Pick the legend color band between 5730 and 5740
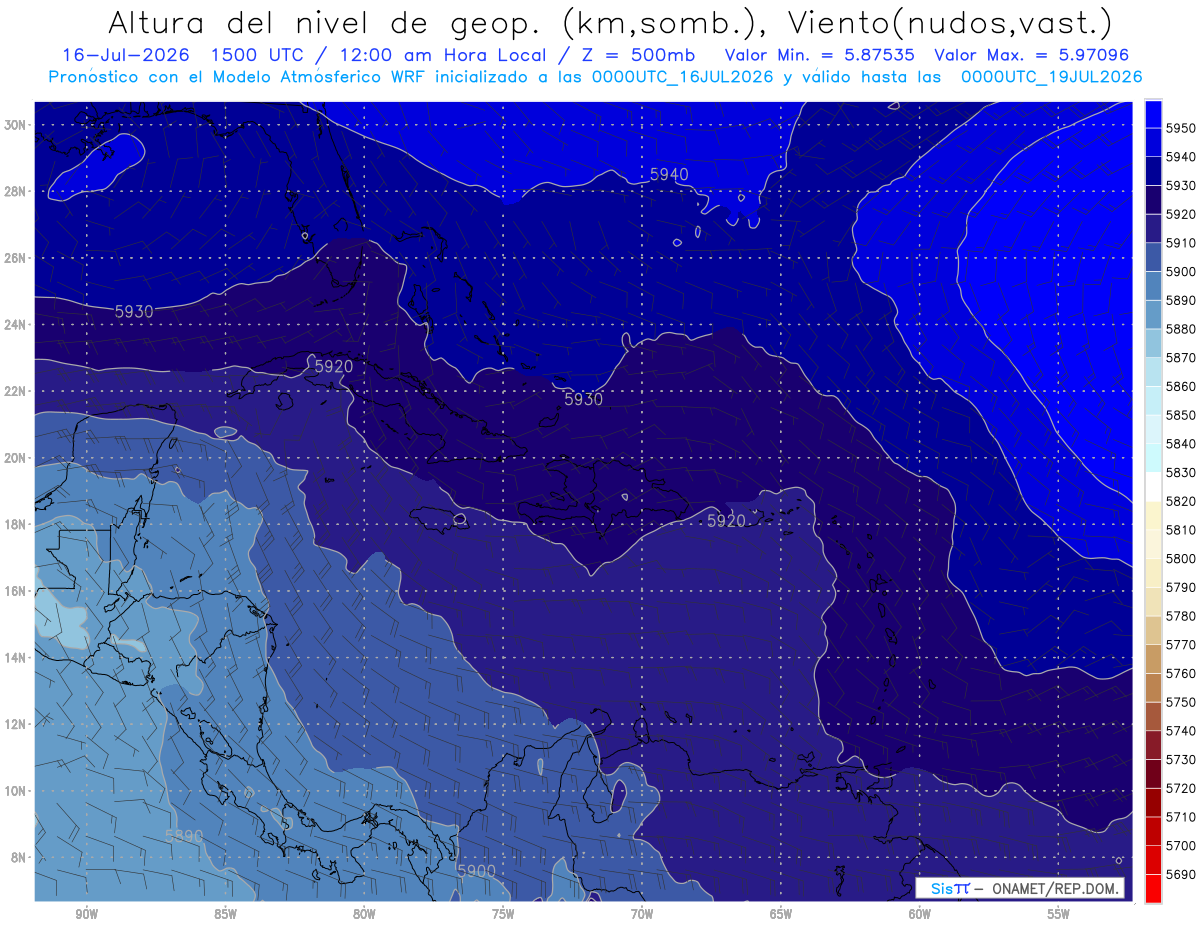 point(1153,745)
